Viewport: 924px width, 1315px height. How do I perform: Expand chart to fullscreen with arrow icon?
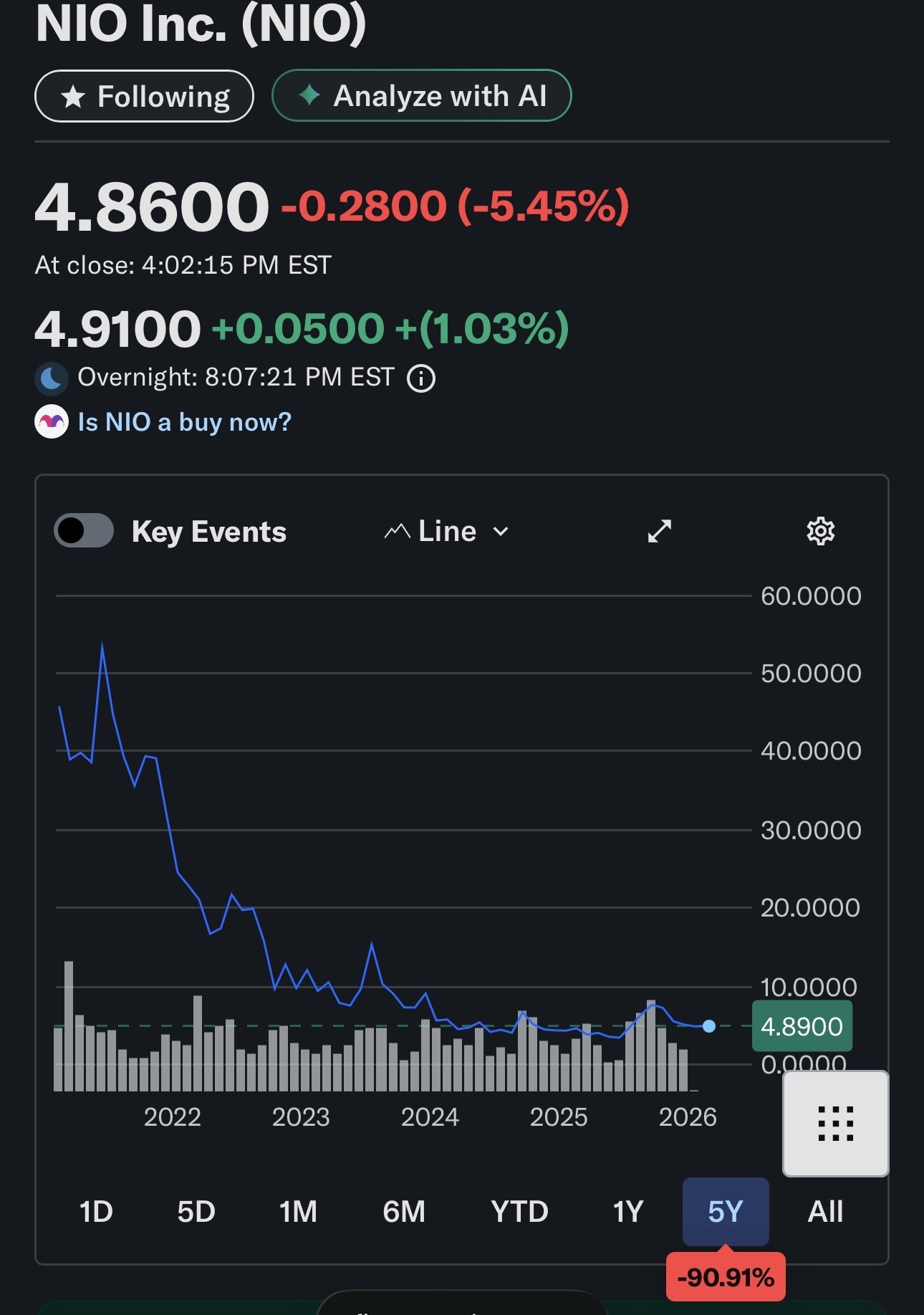pyautogui.click(x=660, y=531)
